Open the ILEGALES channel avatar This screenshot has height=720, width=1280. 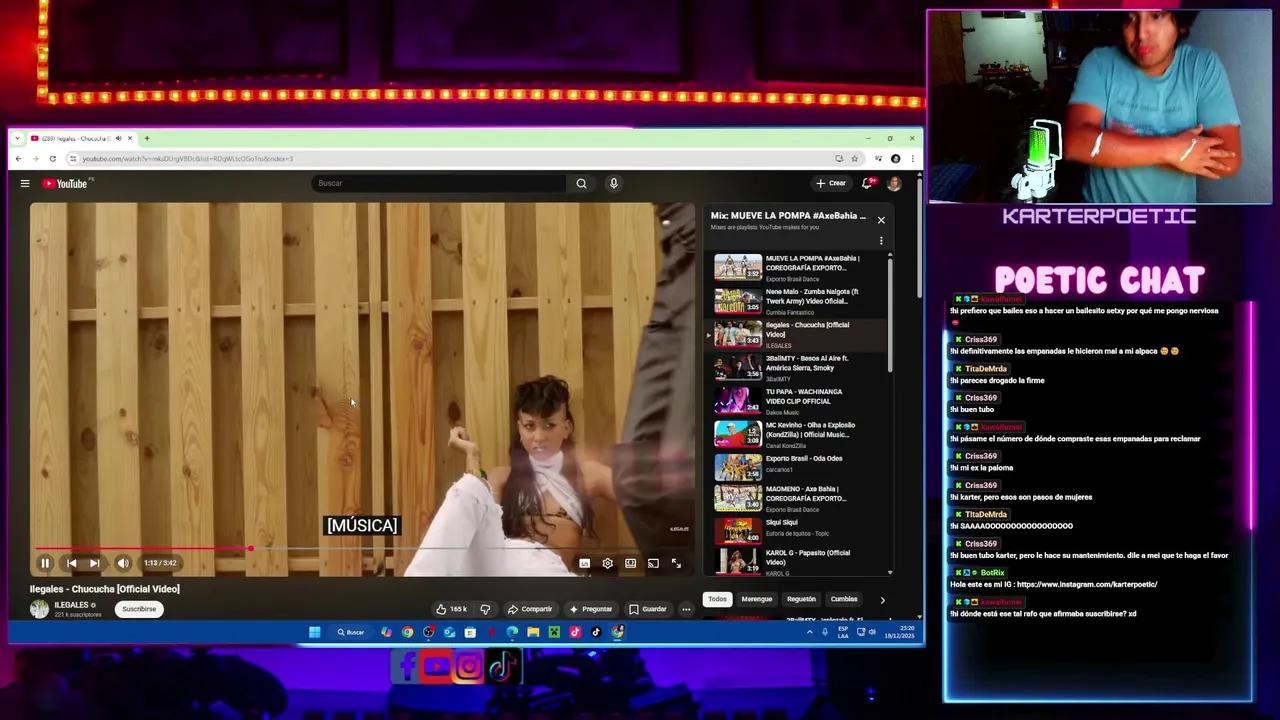[39, 609]
